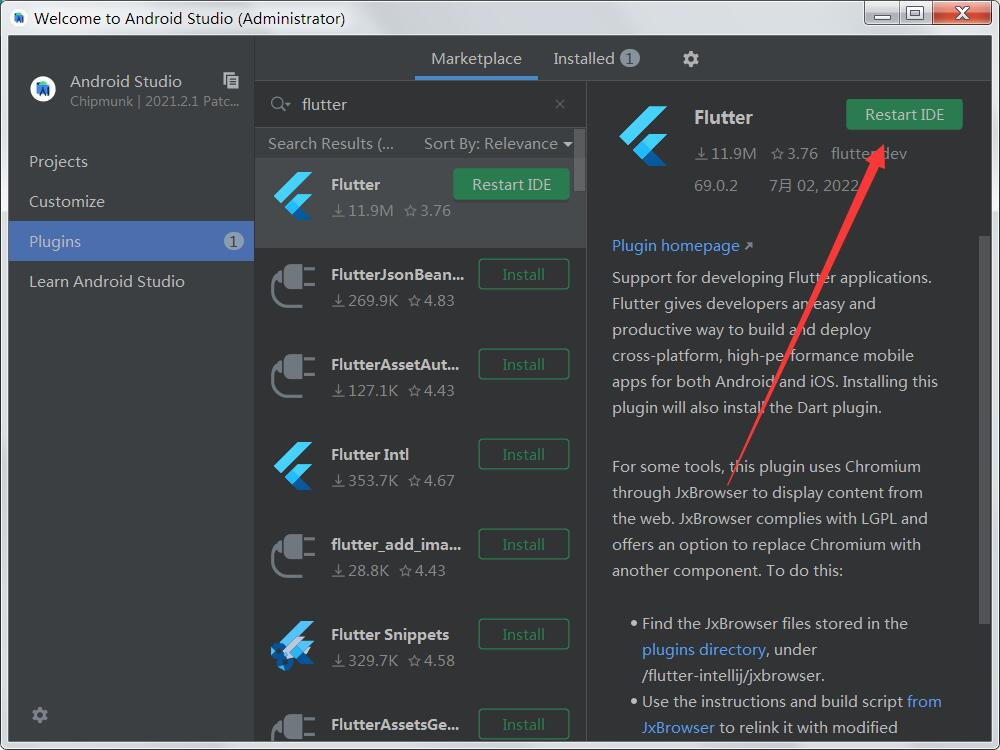Open the plugins directory link
The width and height of the screenshot is (1000, 750).
point(703,649)
